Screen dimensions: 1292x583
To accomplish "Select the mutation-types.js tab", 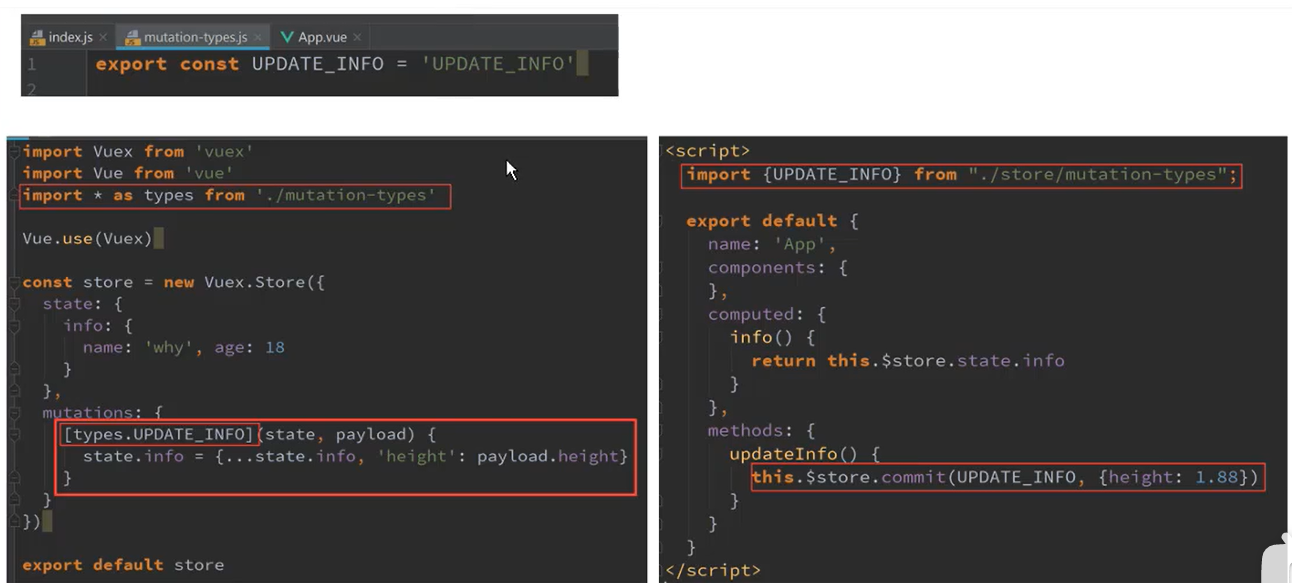I will click(x=194, y=37).
